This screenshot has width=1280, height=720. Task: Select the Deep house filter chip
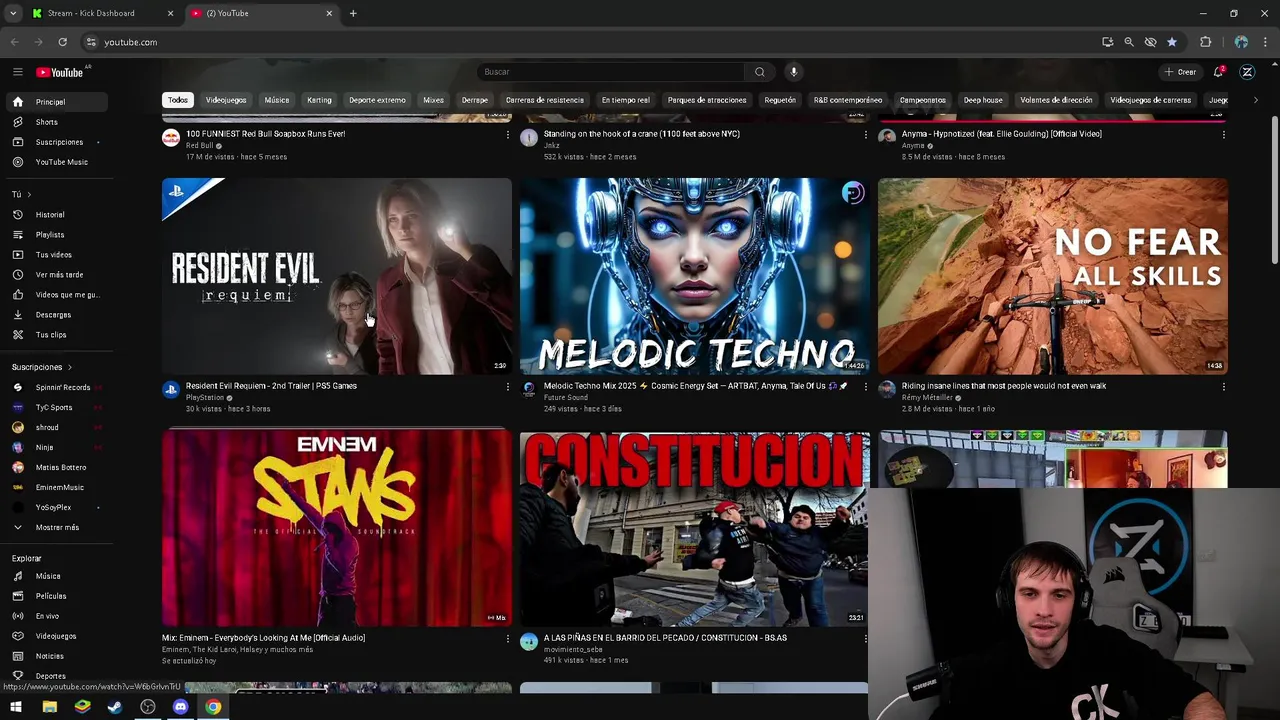point(983,100)
